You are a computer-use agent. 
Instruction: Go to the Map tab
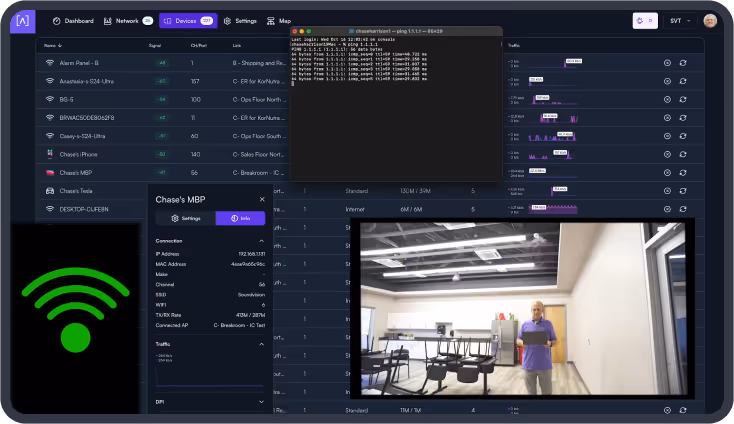(279, 21)
